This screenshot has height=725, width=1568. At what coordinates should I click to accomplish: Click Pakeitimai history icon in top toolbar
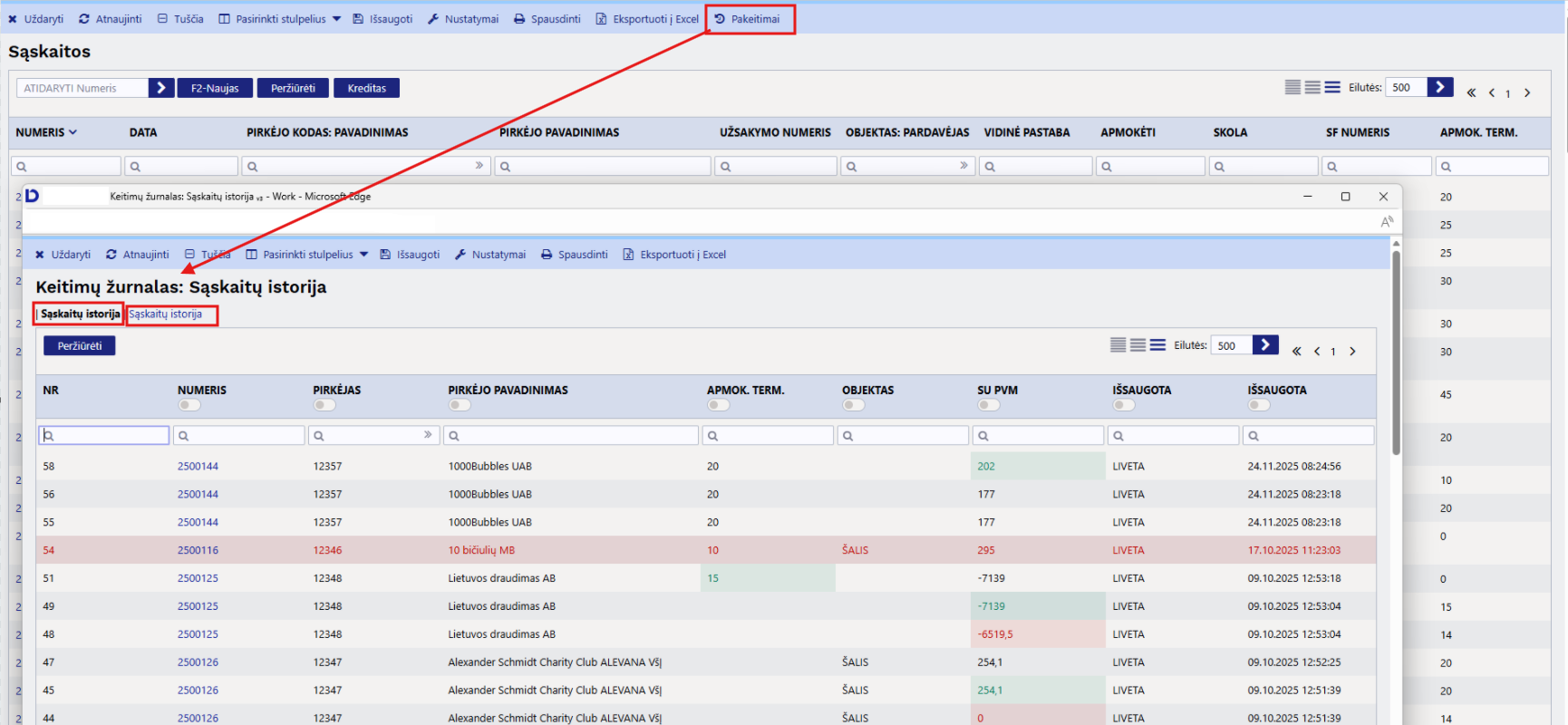[721, 19]
